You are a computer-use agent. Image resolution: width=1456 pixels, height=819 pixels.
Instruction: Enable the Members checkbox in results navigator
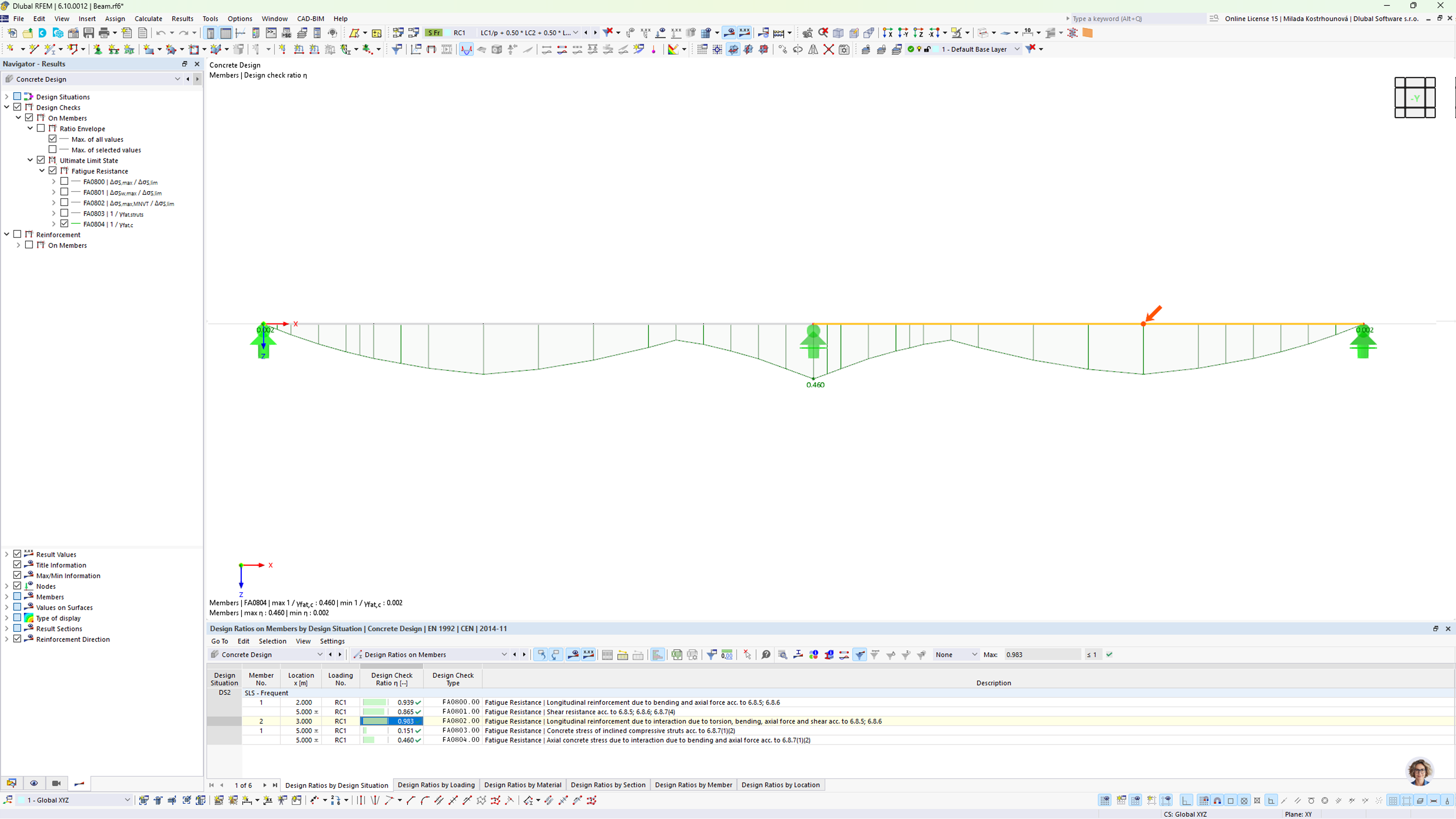[17, 596]
